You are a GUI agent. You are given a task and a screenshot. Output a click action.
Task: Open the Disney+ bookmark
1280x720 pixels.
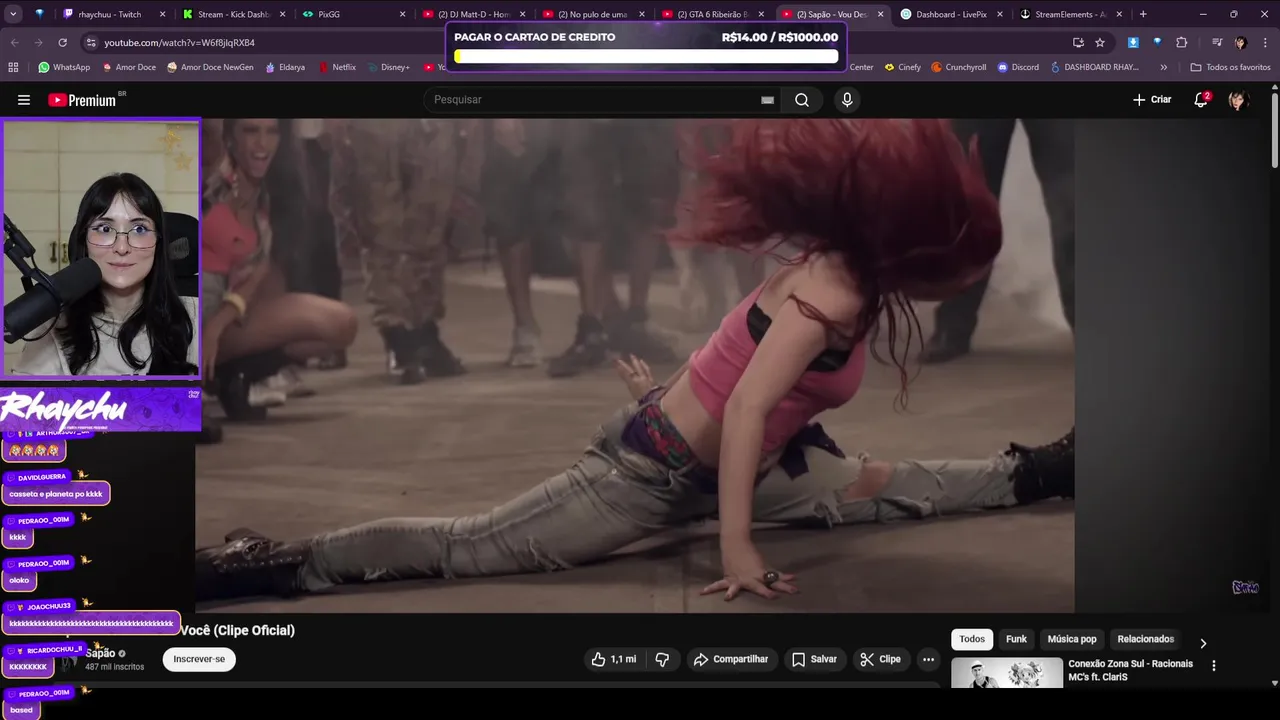[388, 67]
